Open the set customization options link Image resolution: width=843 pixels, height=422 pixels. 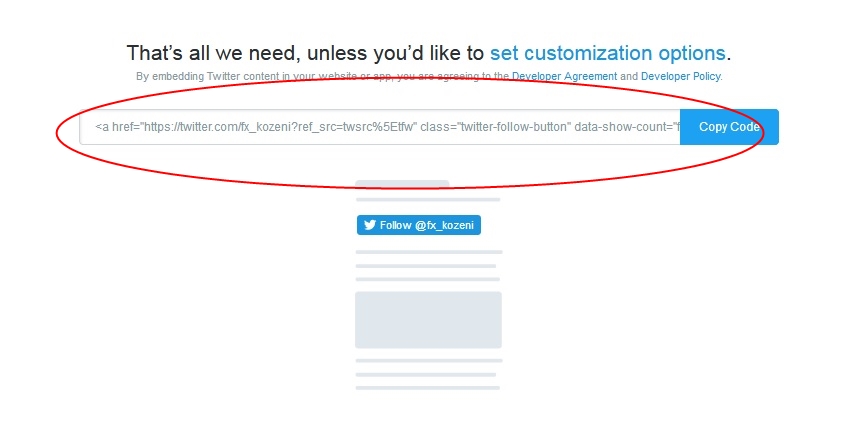(x=608, y=53)
